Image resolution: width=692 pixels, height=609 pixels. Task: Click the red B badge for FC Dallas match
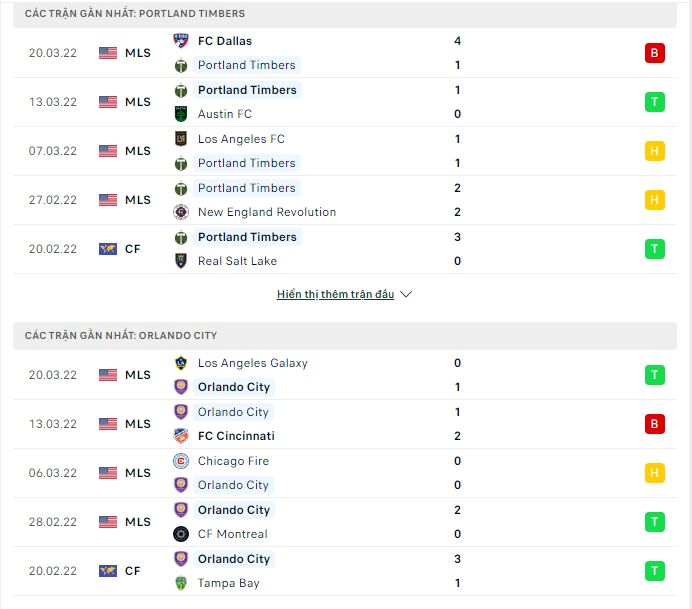tap(655, 53)
